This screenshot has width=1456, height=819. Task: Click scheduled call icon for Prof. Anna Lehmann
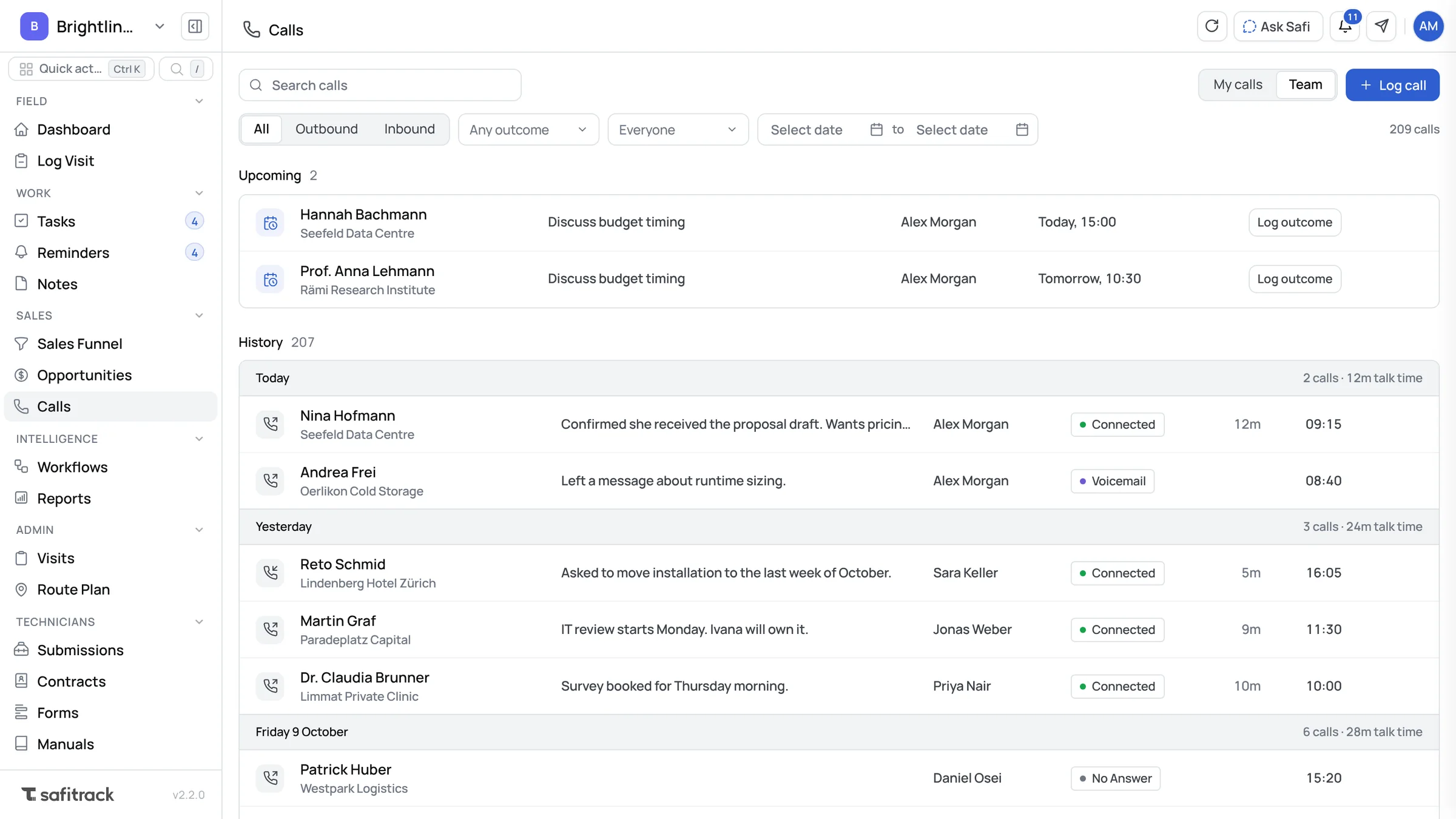tap(270, 280)
